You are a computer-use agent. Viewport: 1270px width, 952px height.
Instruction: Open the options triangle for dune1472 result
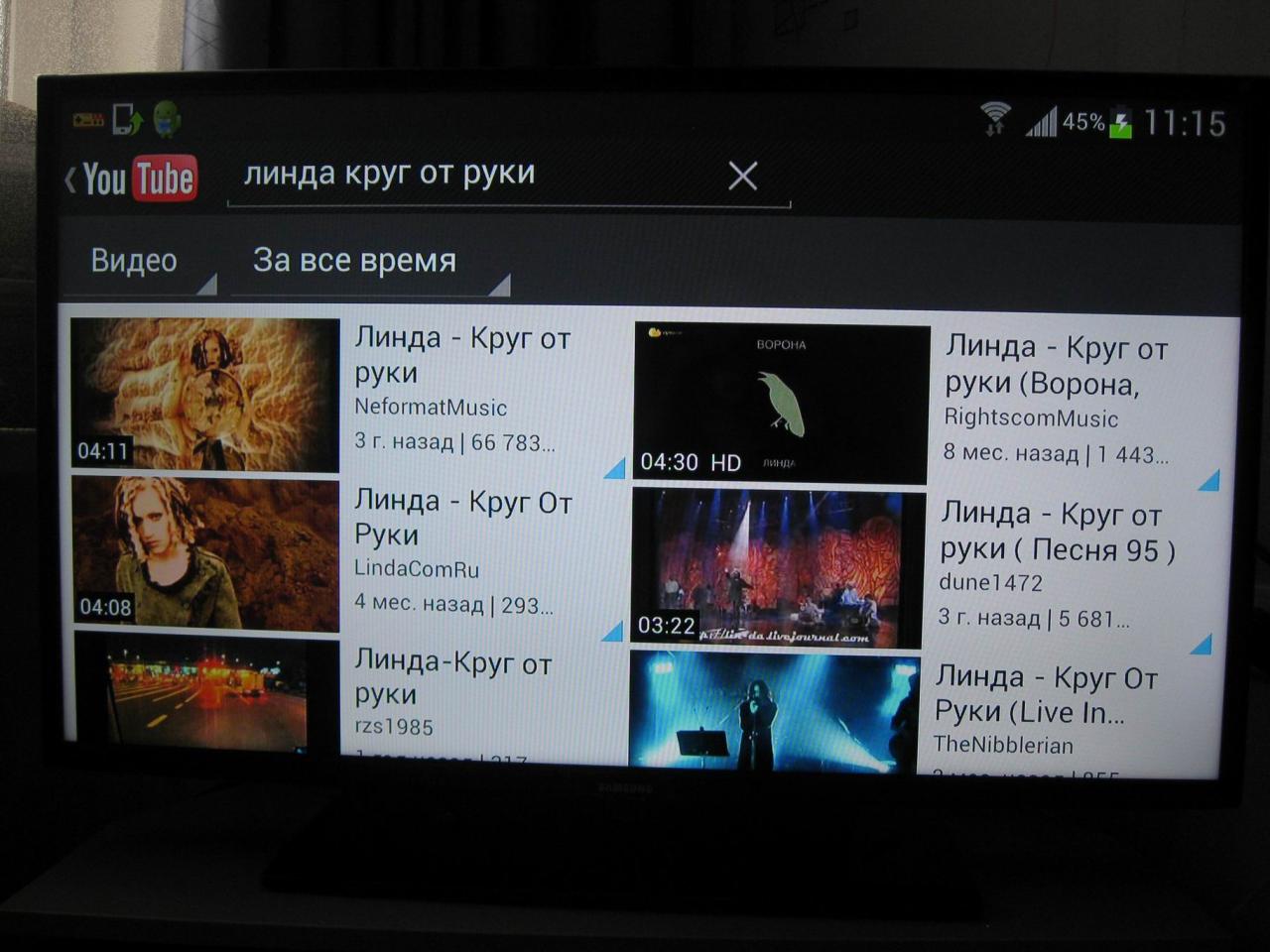click(x=1201, y=645)
